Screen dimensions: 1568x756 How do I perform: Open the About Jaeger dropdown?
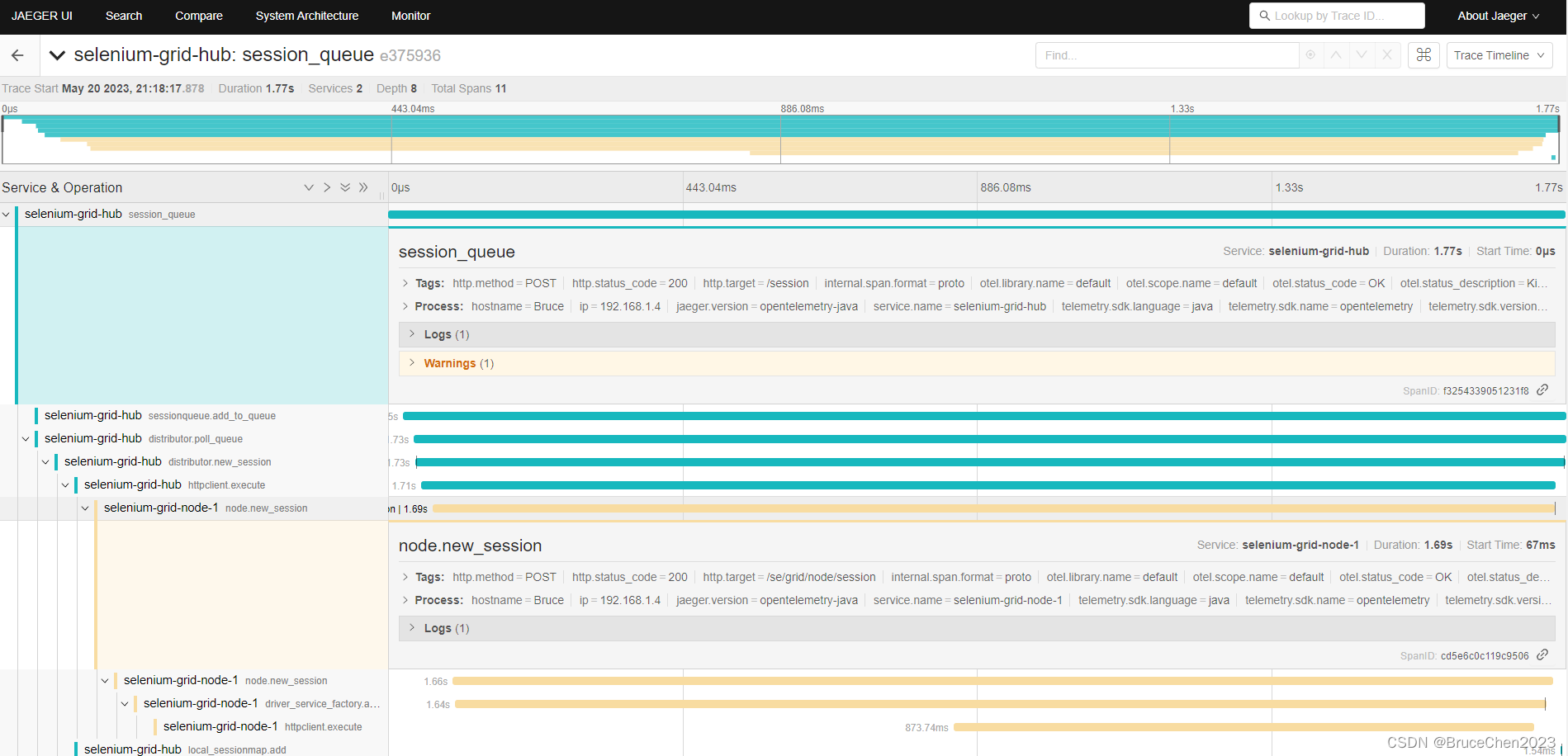click(x=1497, y=15)
